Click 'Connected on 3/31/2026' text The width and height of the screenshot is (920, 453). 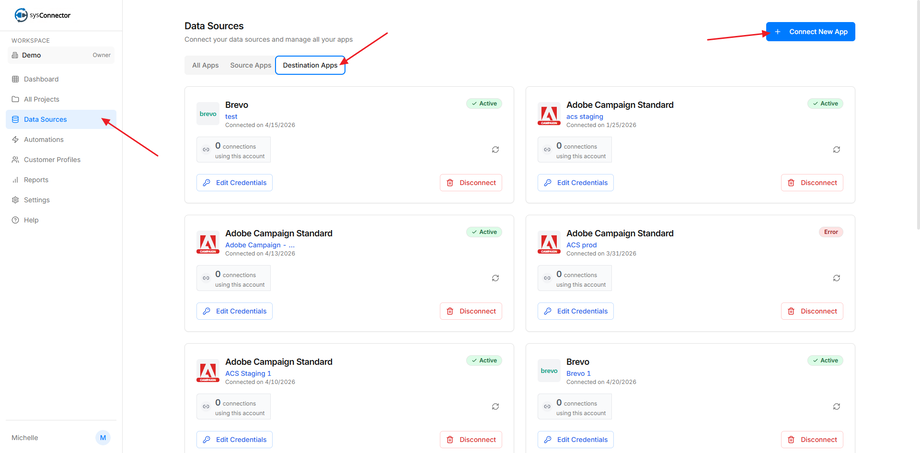pos(601,253)
